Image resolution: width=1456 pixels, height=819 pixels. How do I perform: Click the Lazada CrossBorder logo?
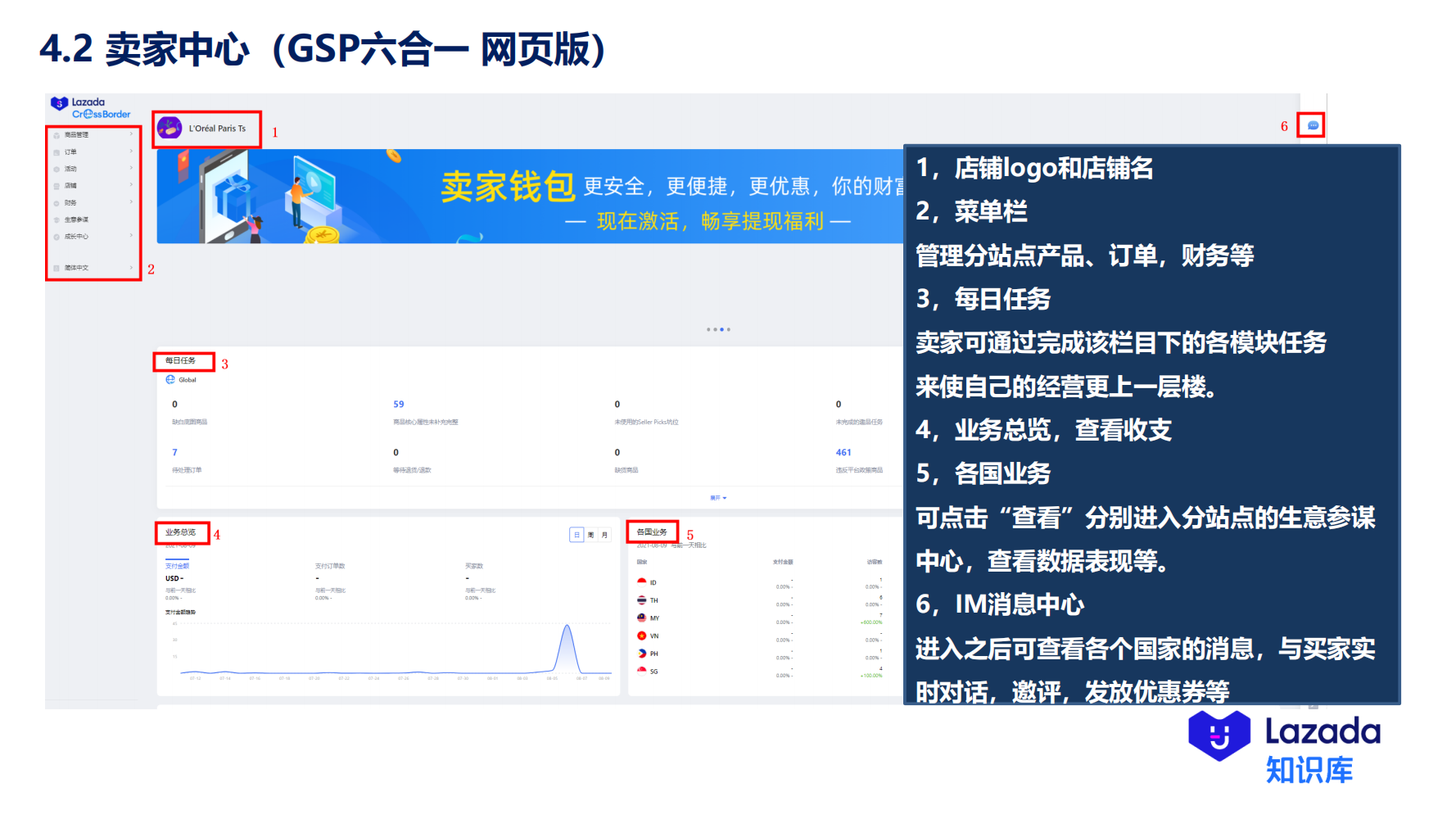coord(90,107)
